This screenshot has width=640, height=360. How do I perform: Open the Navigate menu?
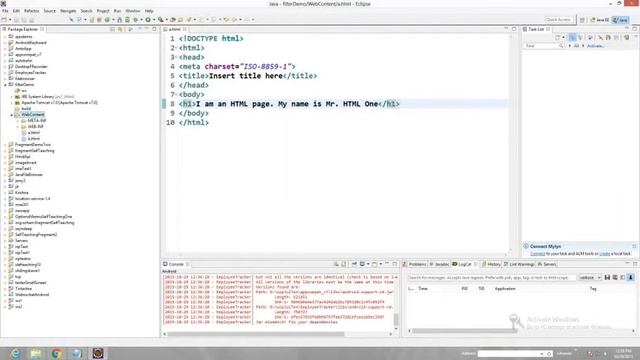[68, 11]
